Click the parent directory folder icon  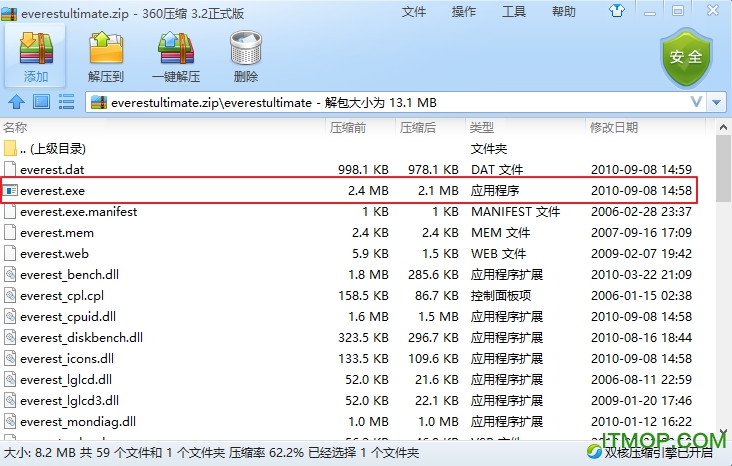(10, 148)
